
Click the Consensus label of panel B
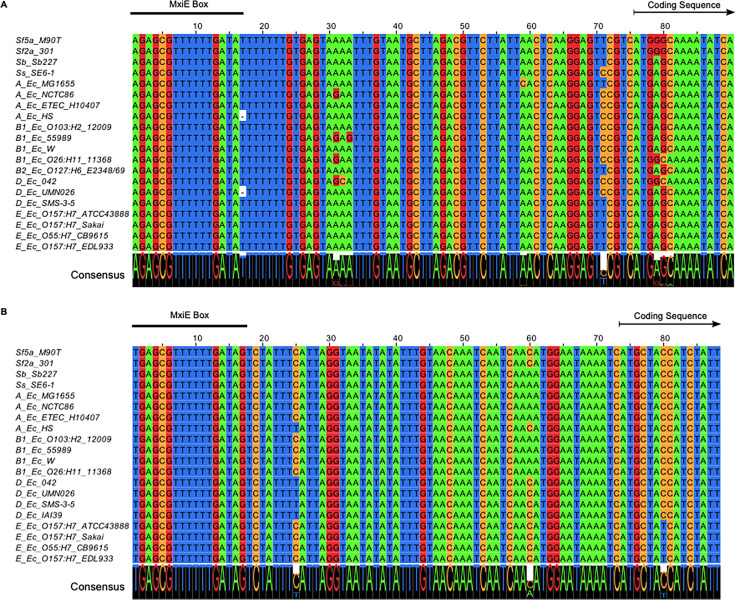tap(98, 586)
